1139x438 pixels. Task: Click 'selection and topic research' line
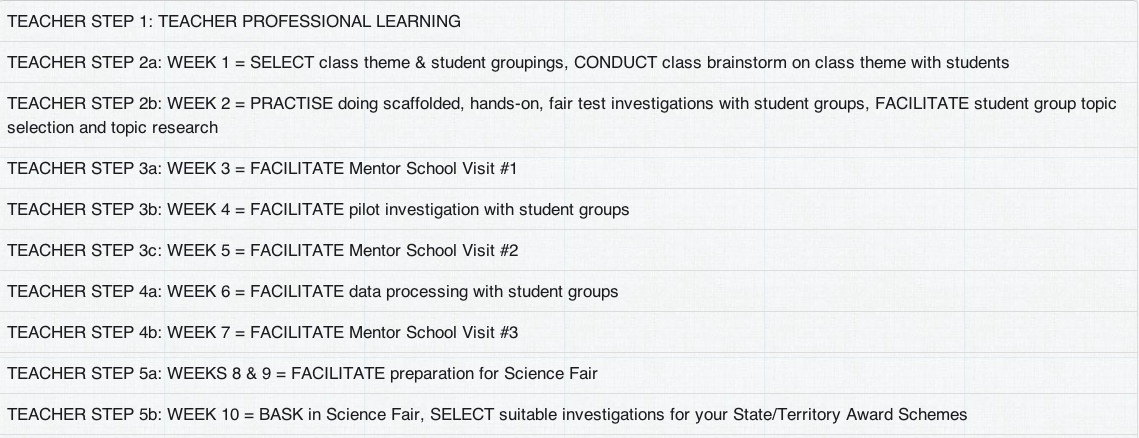coord(113,127)
